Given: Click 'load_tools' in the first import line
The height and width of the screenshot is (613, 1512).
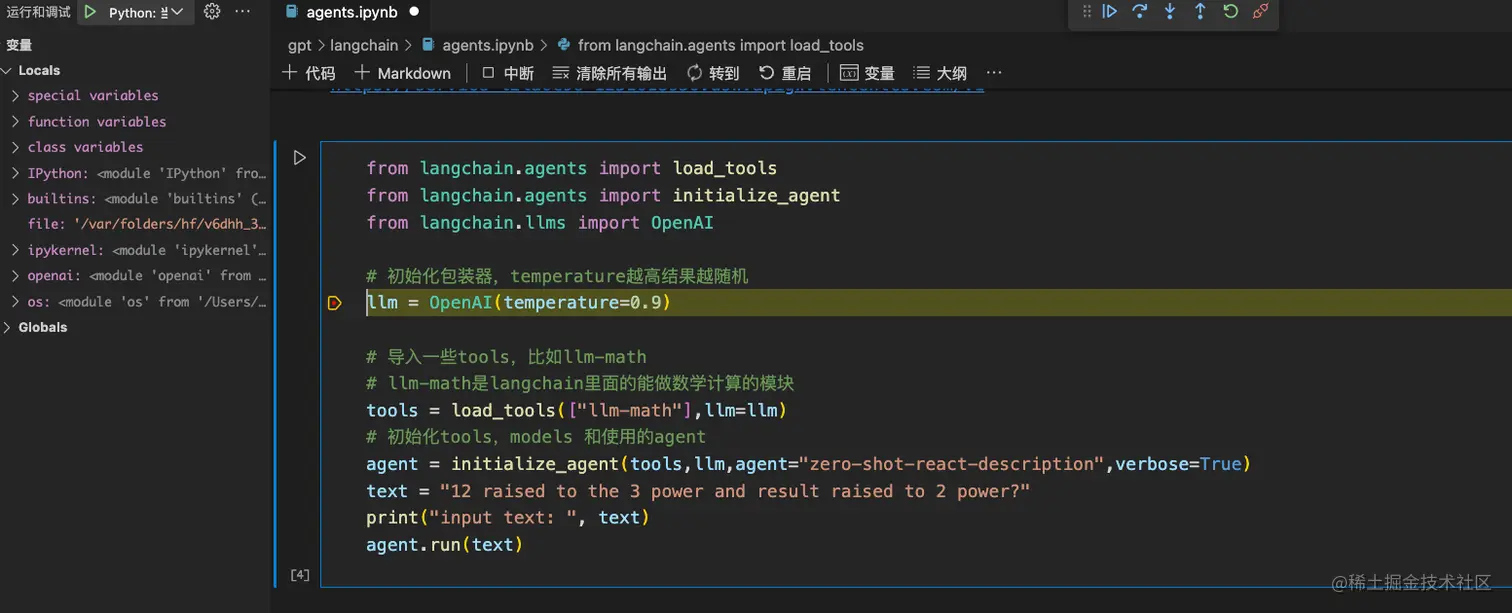Looking at the screenshot, I should tap(725, 168).
